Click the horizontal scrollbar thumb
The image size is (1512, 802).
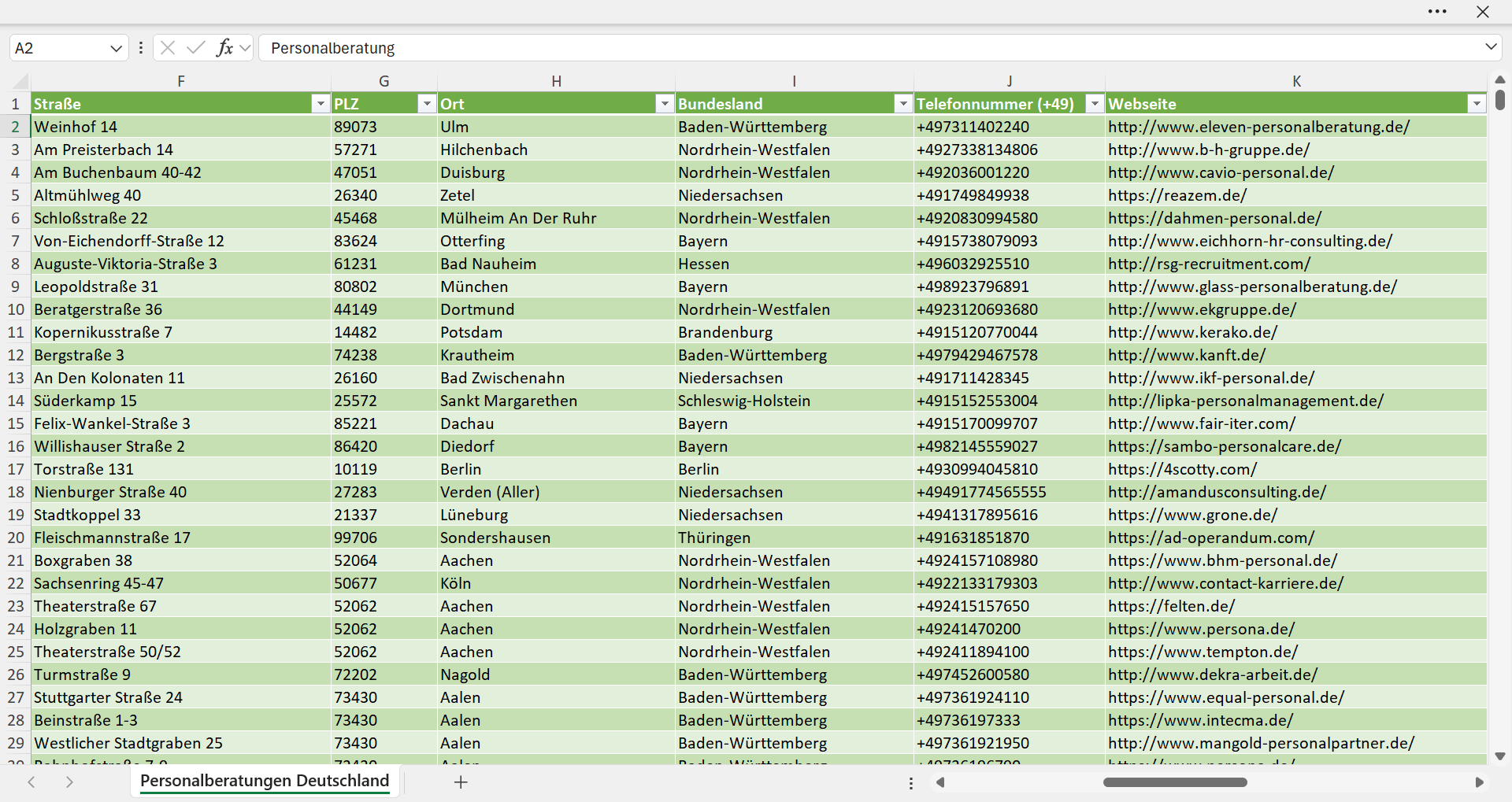point(1175,782)
